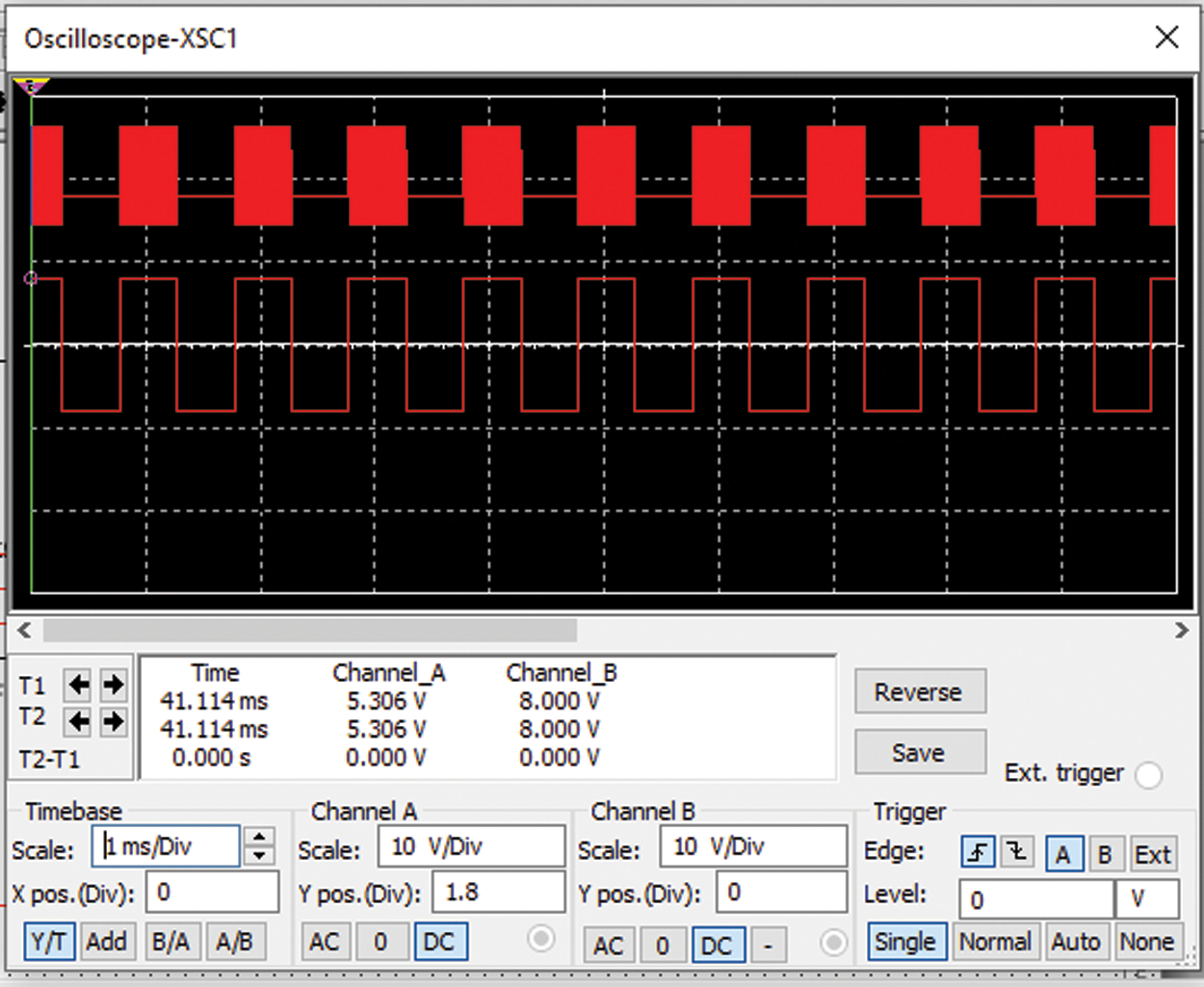Select rising edge trigger icon
Image resolution: width=1204 pixels, height=987 pixels.
click(978, 852)
